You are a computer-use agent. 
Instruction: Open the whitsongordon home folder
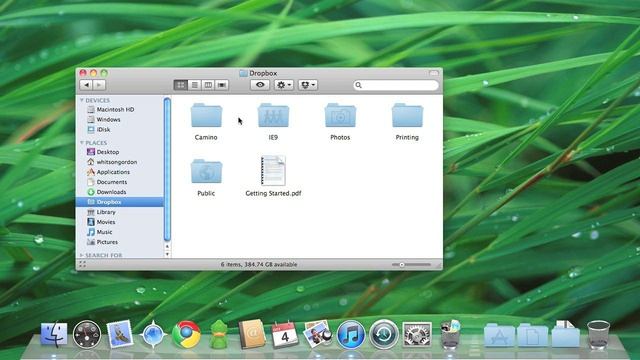coord(120,162)
